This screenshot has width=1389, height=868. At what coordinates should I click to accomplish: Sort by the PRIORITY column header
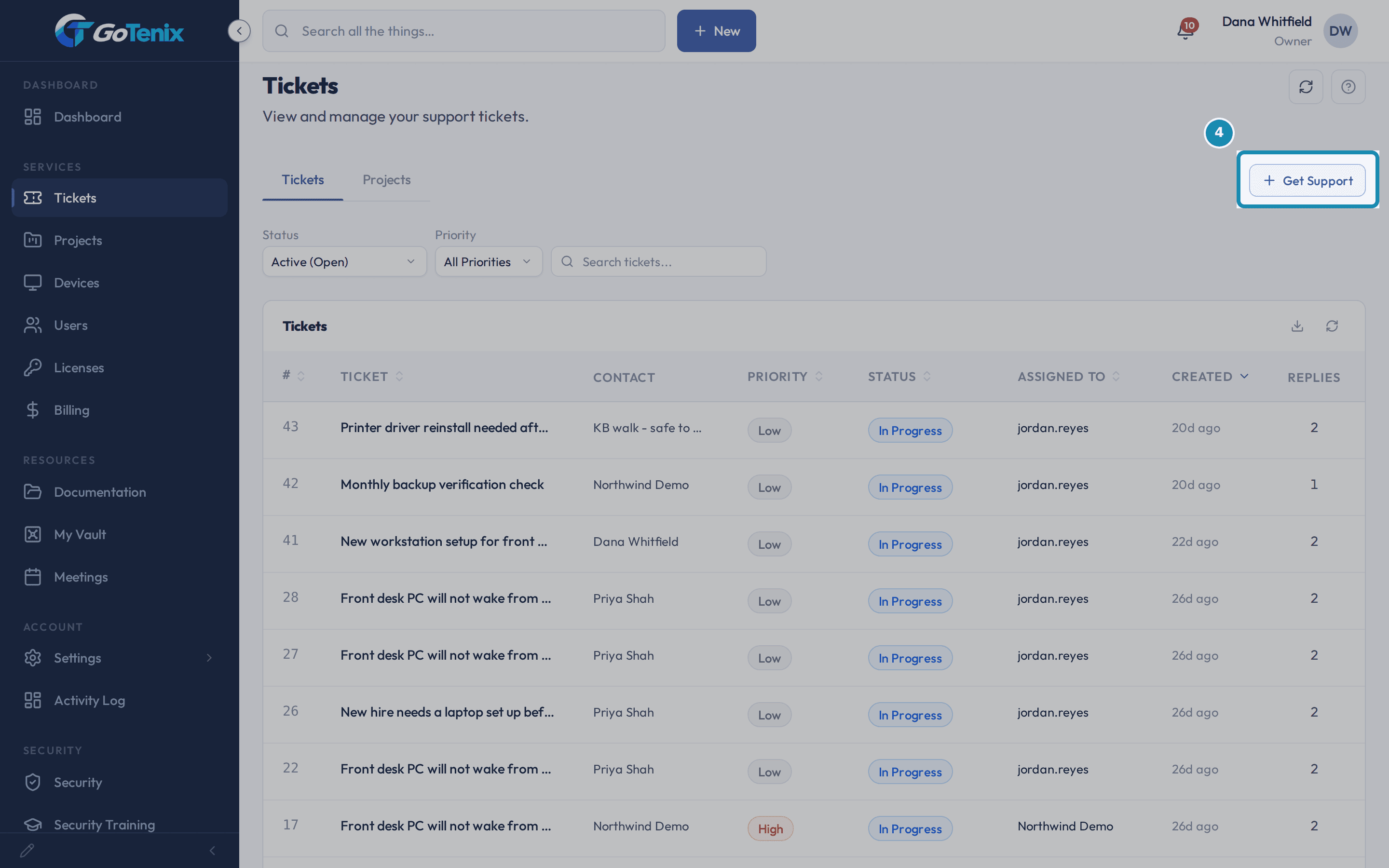785,377
